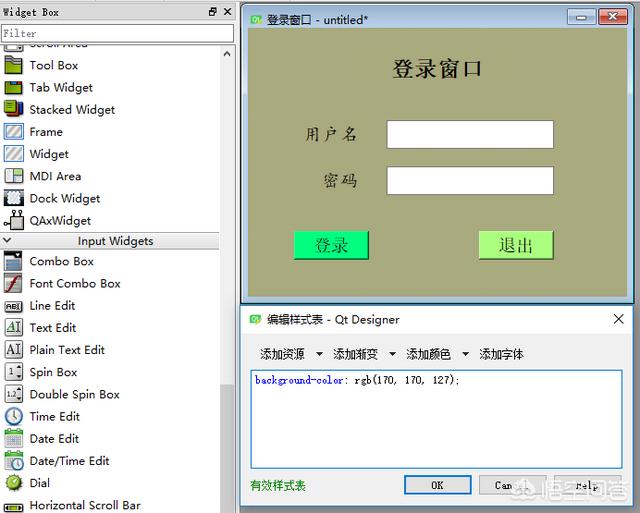
Task: Select the Tool Box widget icon
Action: pyautogui.click(x=13, y=65)
